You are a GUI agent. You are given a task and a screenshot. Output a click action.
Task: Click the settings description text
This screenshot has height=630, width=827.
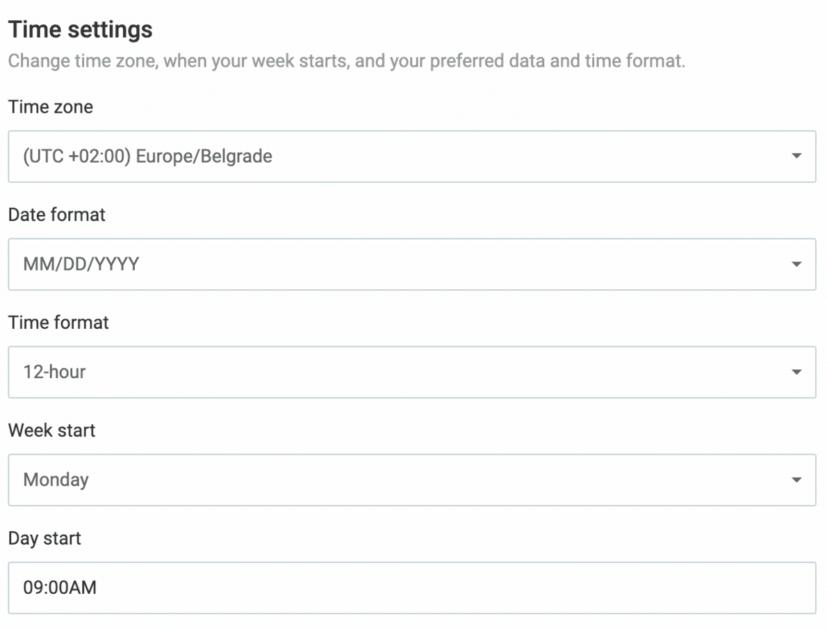tap(346, 61)
